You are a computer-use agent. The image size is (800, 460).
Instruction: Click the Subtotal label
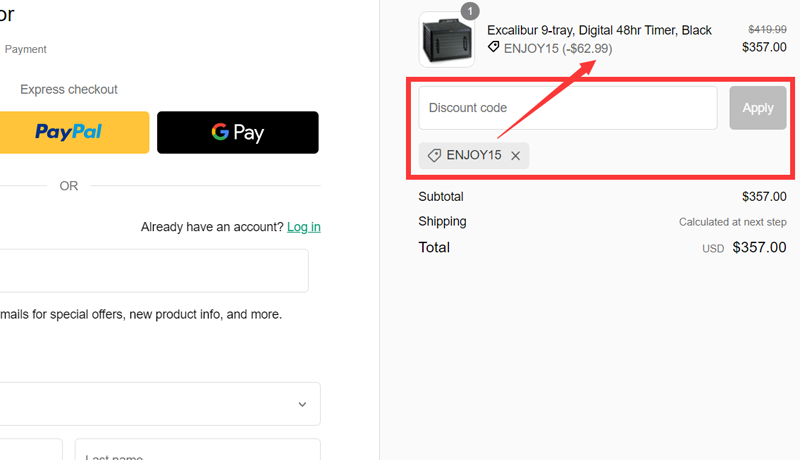point(441,197)
